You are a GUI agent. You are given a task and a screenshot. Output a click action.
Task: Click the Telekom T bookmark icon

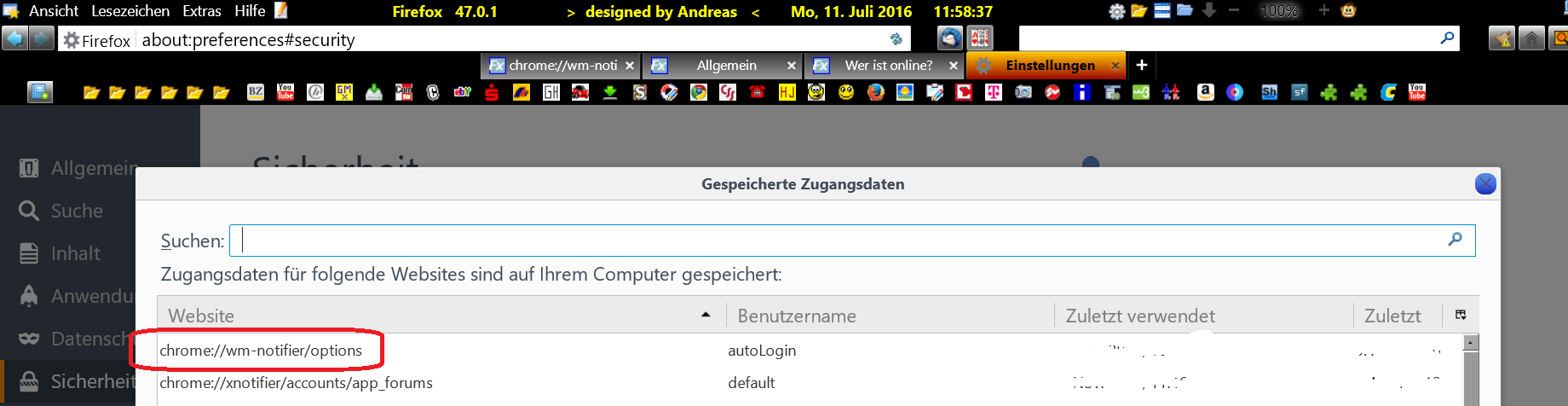pyautogui.click(x=994, y=92)
